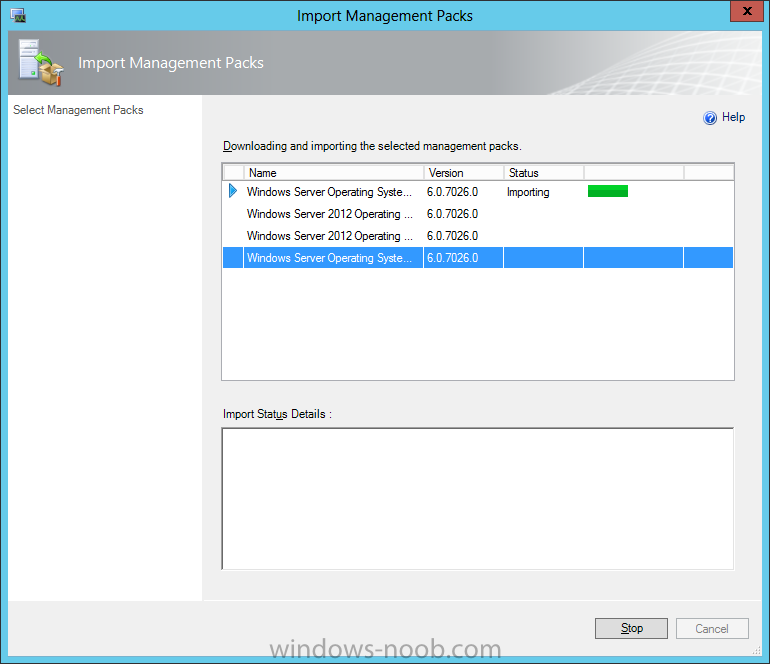
Task: Select the third-row Windows Server 2012 Operating pack
Action: coord(478,236)
